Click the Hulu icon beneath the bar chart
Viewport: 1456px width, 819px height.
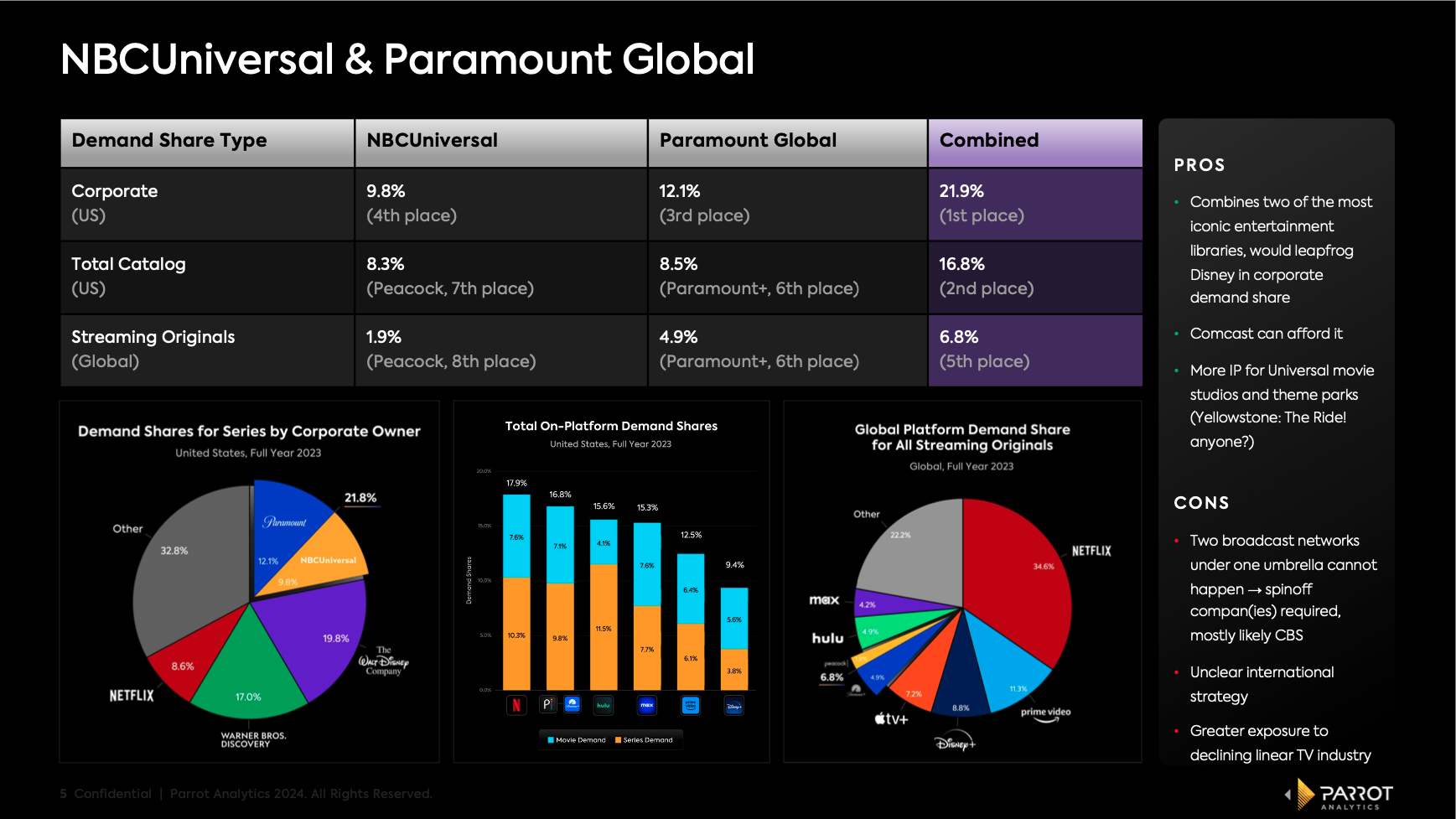[604, 705]
